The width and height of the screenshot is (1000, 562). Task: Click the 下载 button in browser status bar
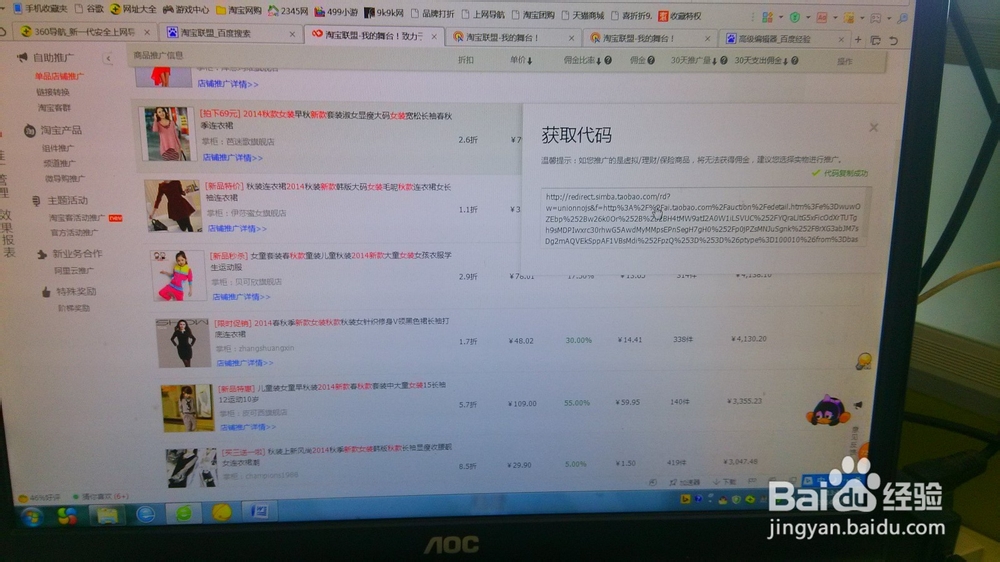point(724,482)
